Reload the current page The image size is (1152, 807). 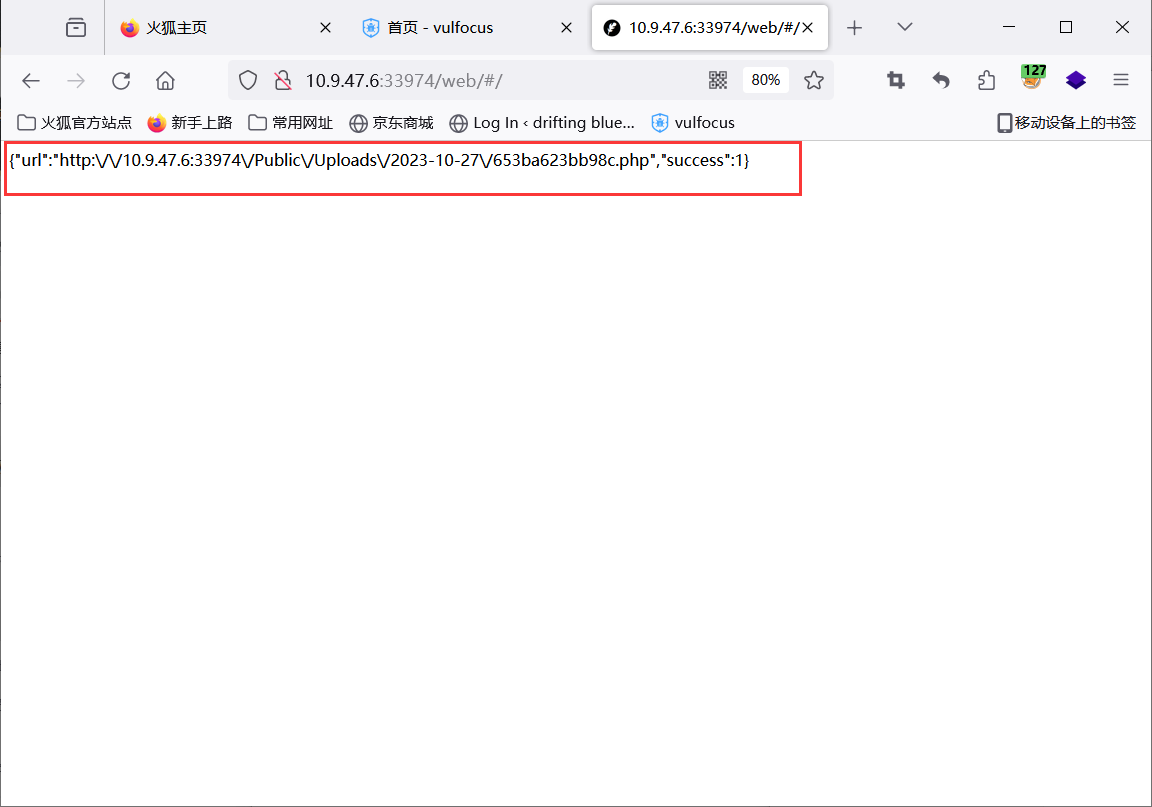(121, 81)
